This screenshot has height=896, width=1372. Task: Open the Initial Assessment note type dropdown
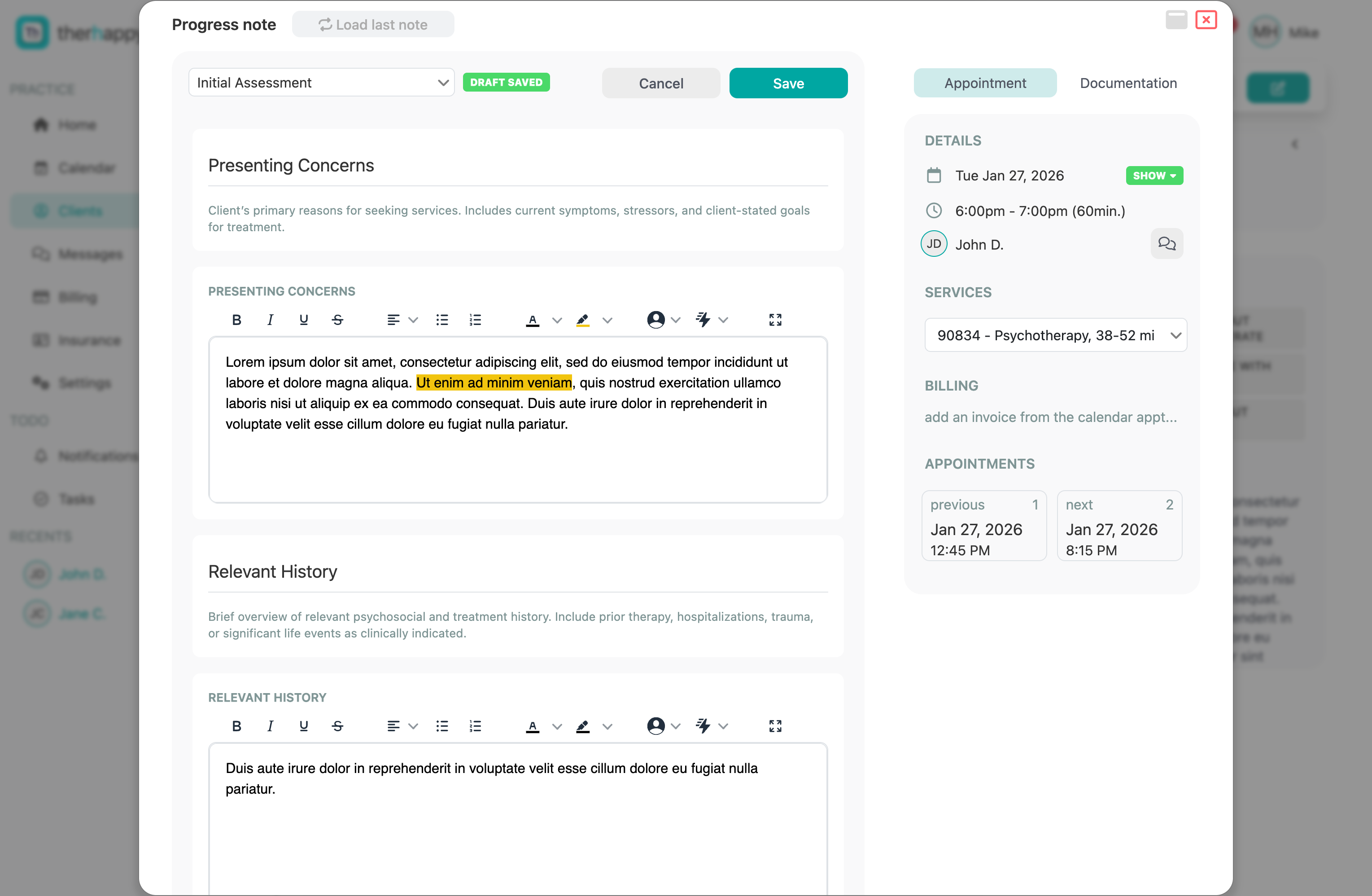pos(321,83)
